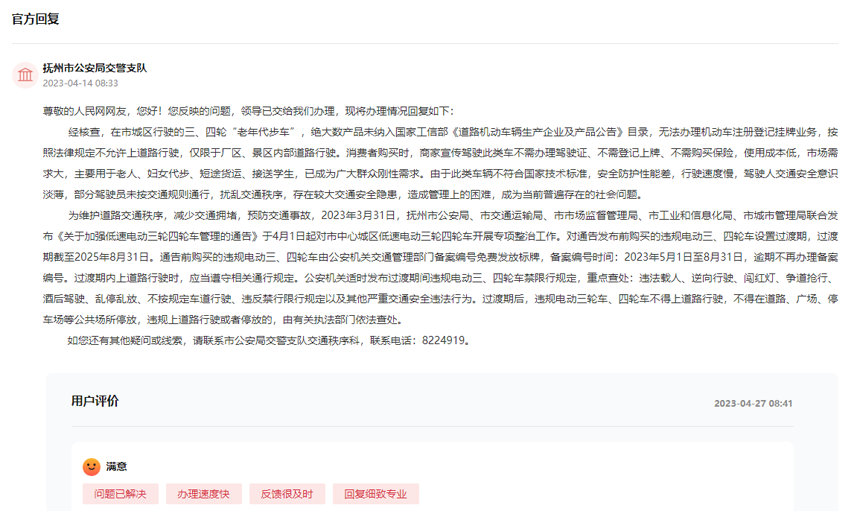
Task: Click the red government building avatar icon
Action: pos(24,75)
